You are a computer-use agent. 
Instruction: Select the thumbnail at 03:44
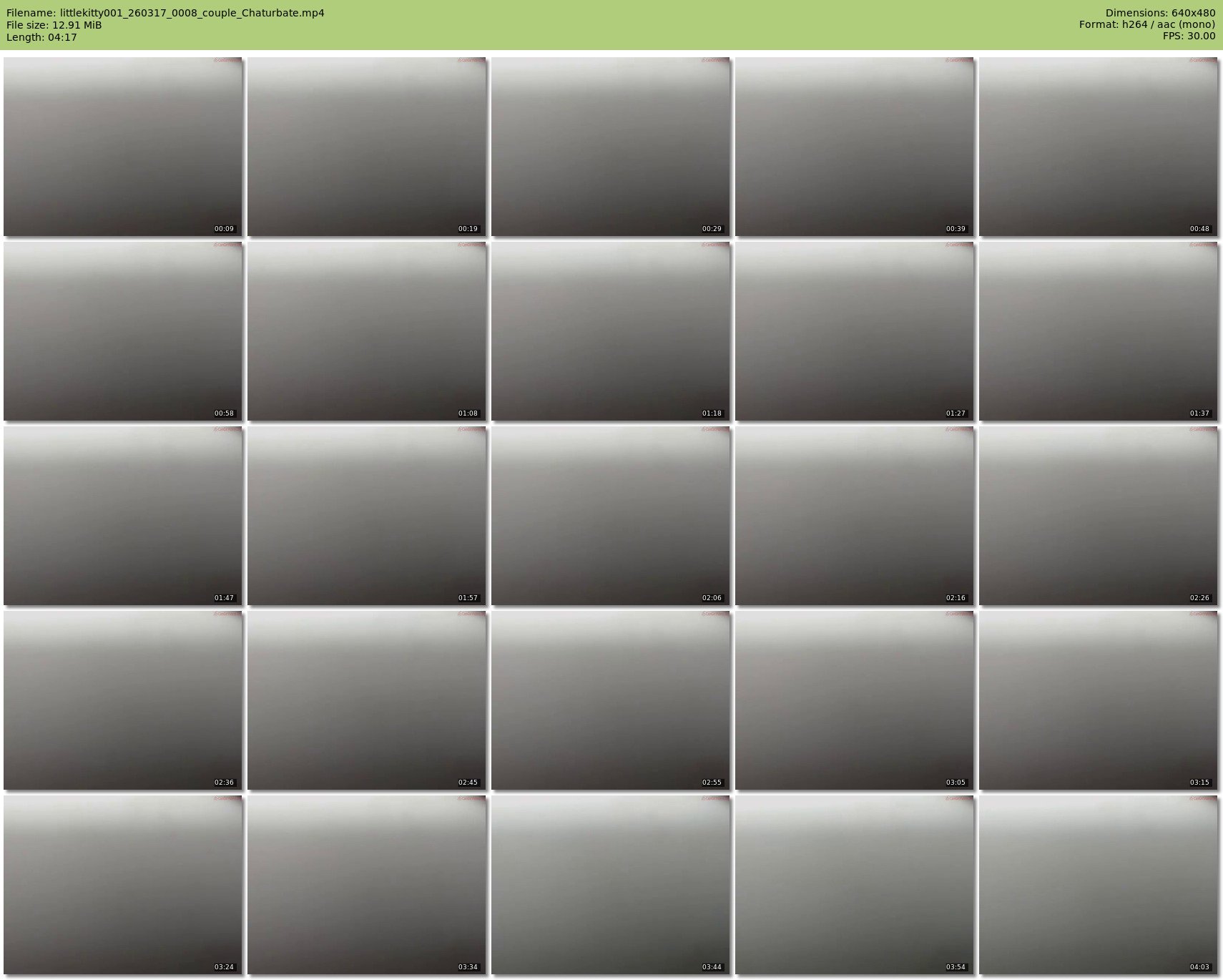click(x=610, y=885)
